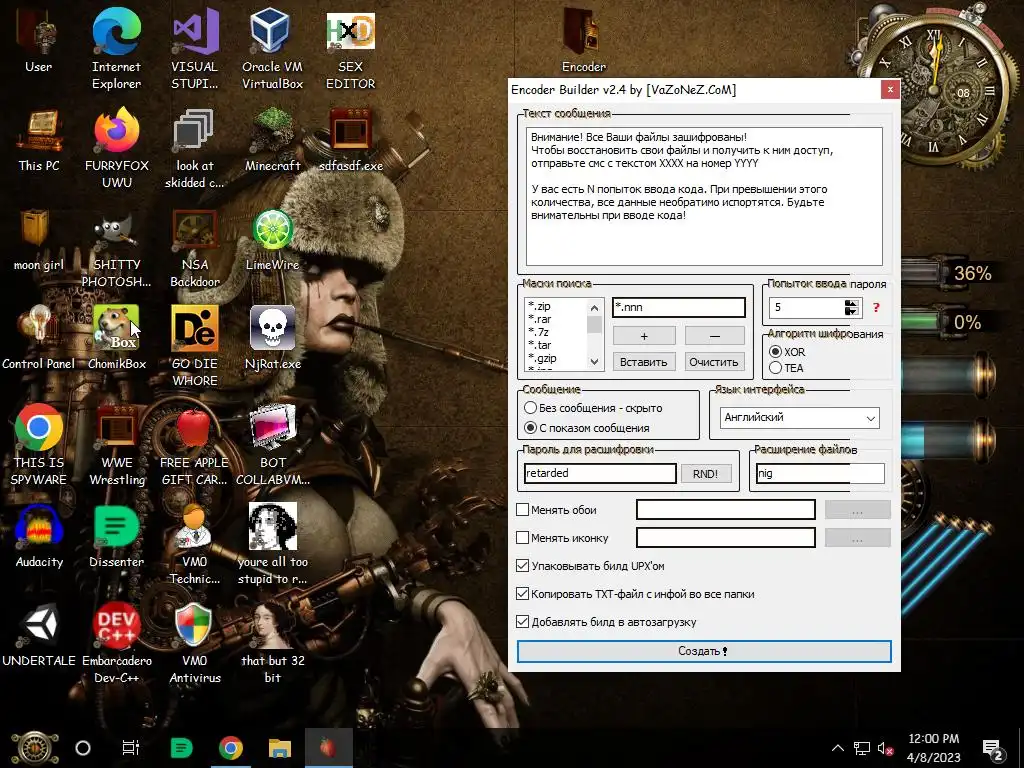Open the 'Английский' language dropdown
This screenshot has height=768, width=1024.
pos(800,418)
